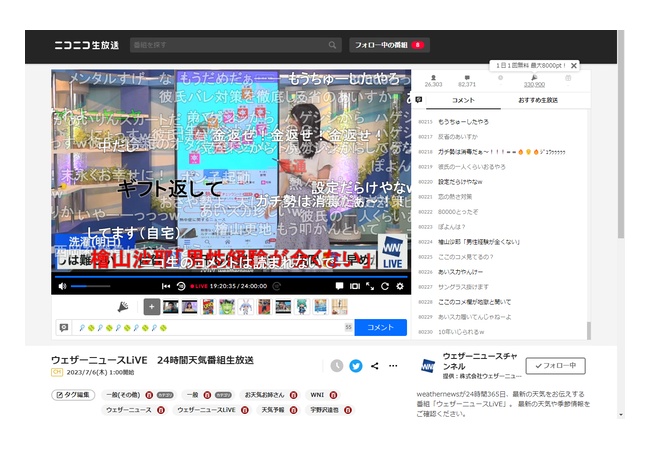The width and height of the screenshot is (650, 450).
Task: Select the white rabbit character emotion thumbnail
Action: pos(245,307)
